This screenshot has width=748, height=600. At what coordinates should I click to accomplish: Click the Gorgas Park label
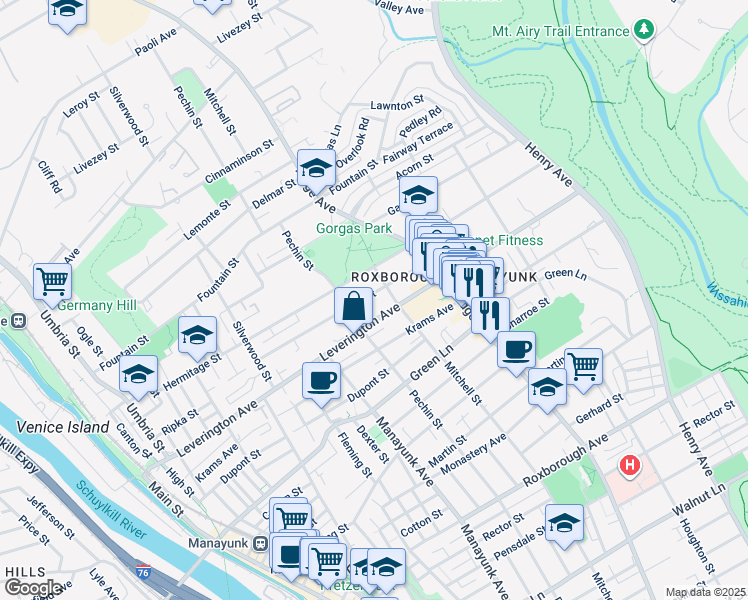(x=354, y=228)
